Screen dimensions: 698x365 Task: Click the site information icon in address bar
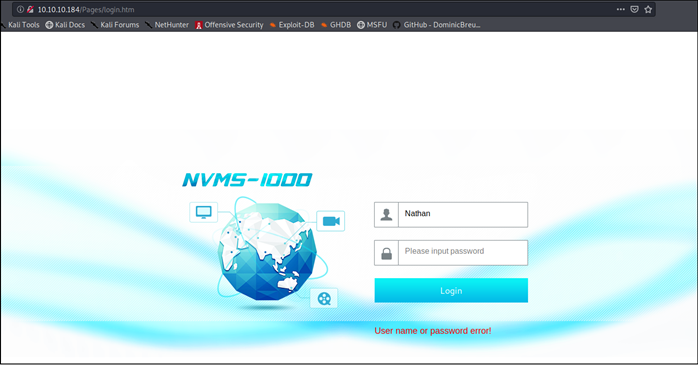click(x=20, y=9)
